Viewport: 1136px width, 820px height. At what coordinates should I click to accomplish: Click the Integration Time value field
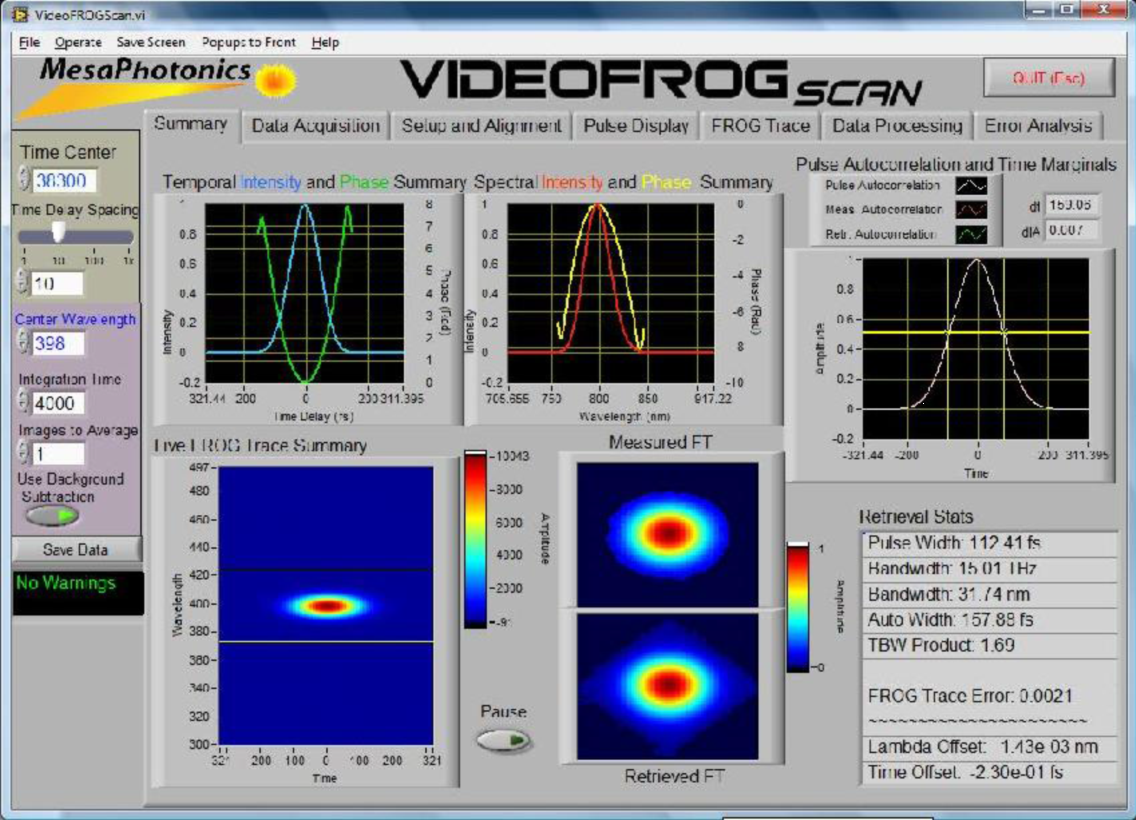[x=59, y=403]
